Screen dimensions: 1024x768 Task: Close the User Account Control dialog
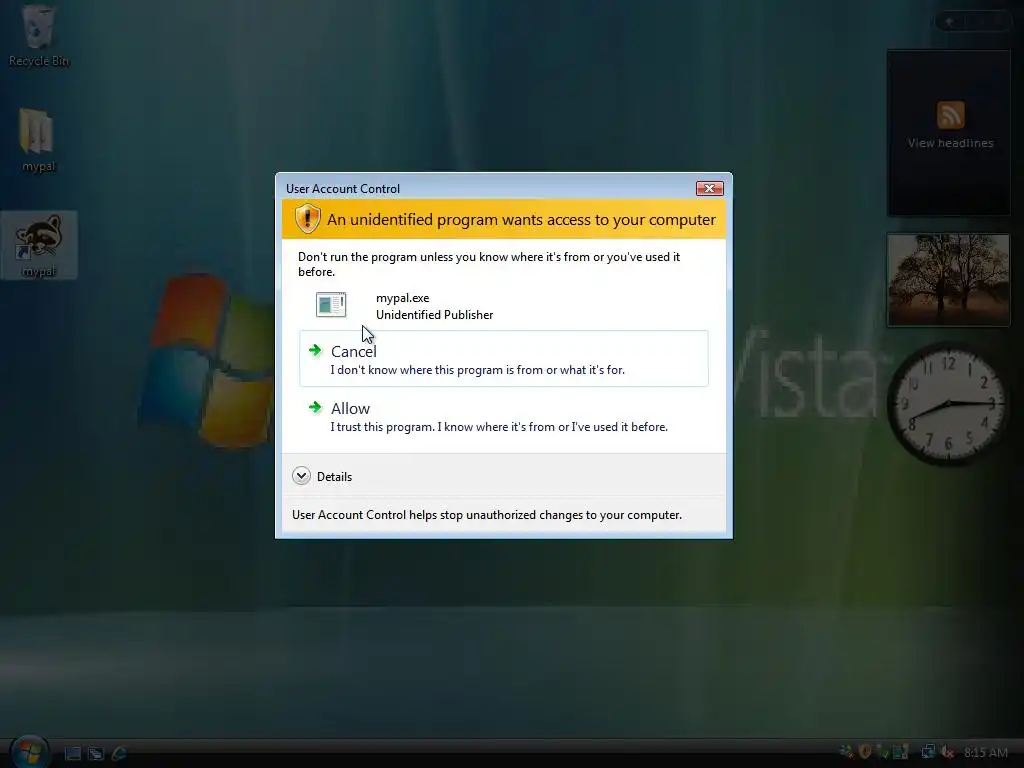[x=709, y=189]
